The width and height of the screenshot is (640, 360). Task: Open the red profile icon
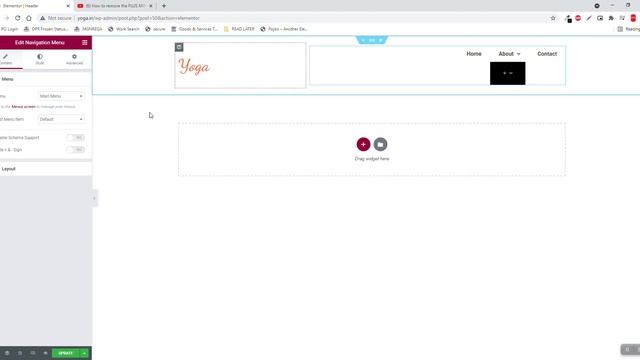[633, 18]
